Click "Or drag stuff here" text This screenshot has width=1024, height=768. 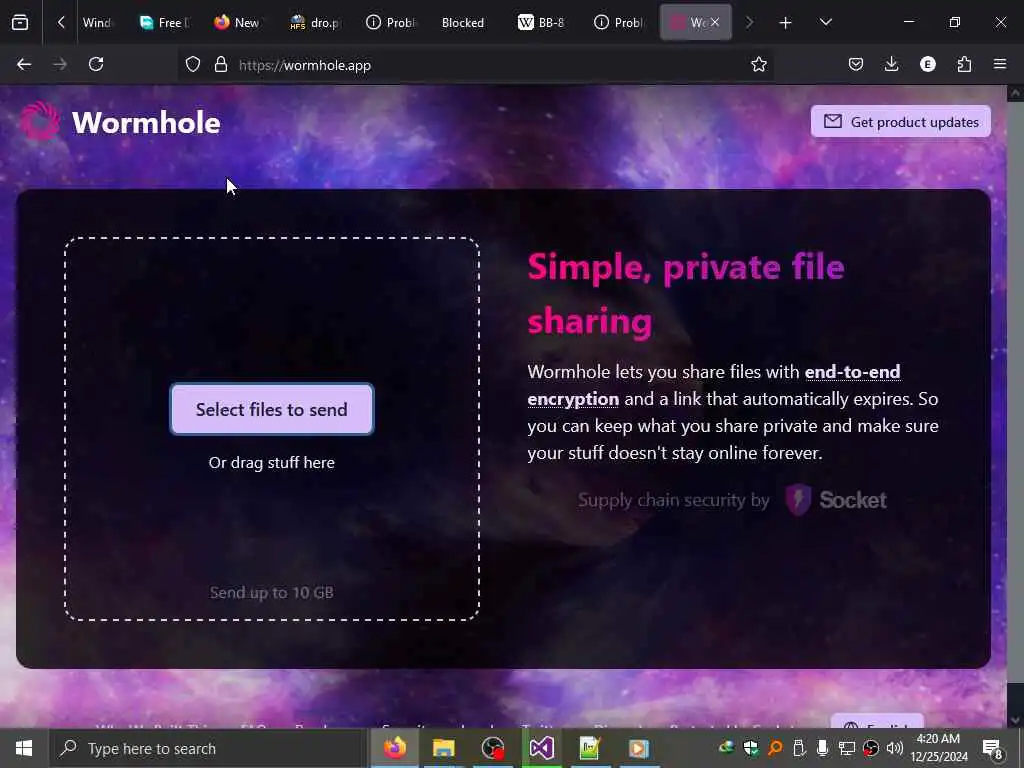[272, 463]
